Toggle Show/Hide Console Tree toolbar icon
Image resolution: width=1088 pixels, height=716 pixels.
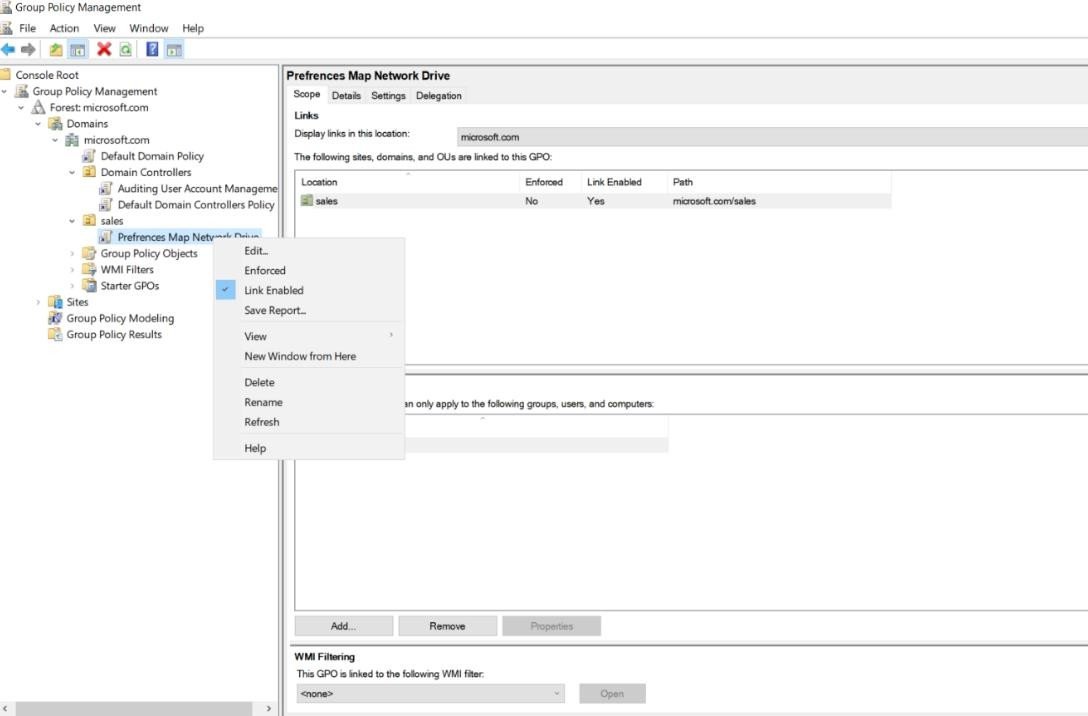[78, 49]
